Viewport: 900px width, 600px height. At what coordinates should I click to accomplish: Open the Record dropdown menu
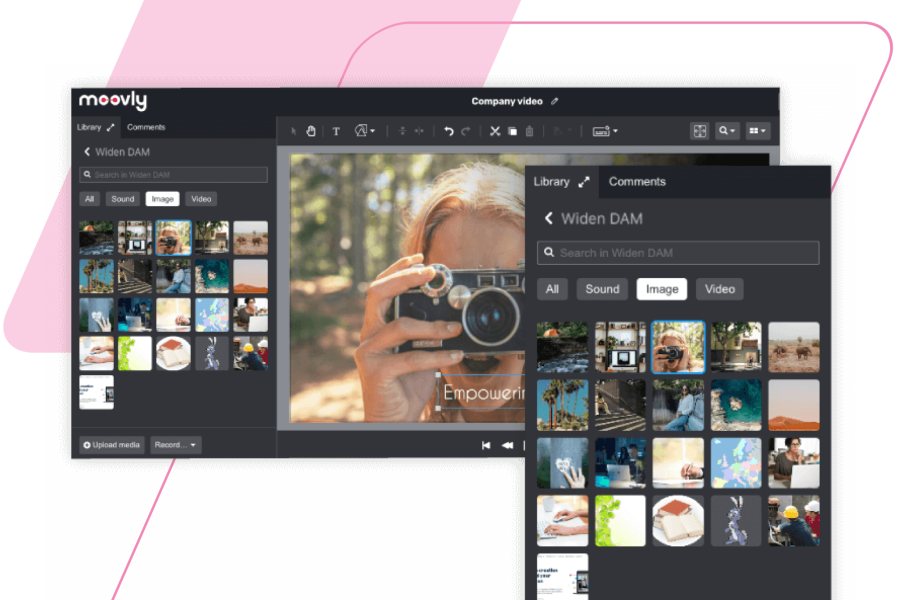coord(176,445)
